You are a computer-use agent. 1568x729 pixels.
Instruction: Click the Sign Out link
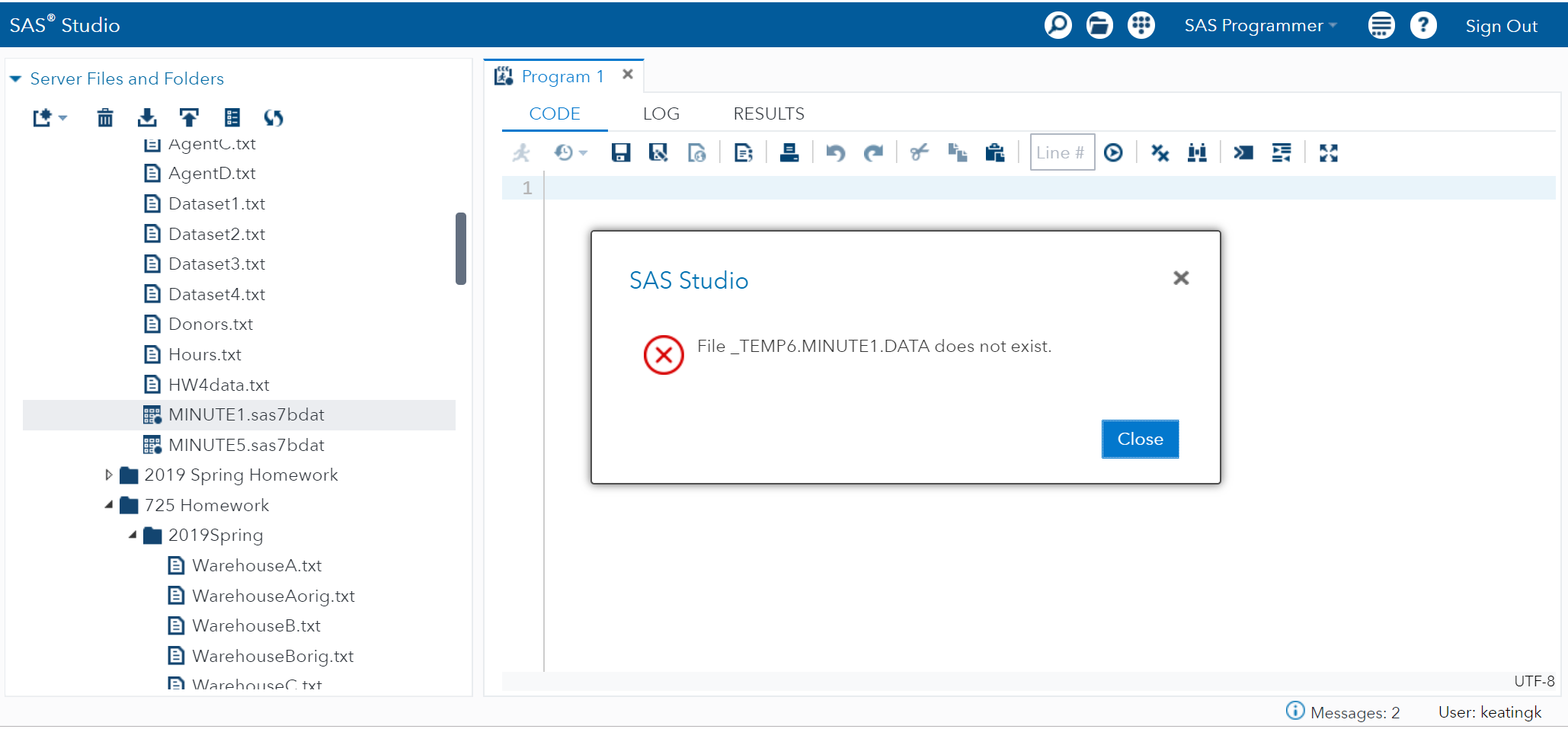tap(1501, 26)
